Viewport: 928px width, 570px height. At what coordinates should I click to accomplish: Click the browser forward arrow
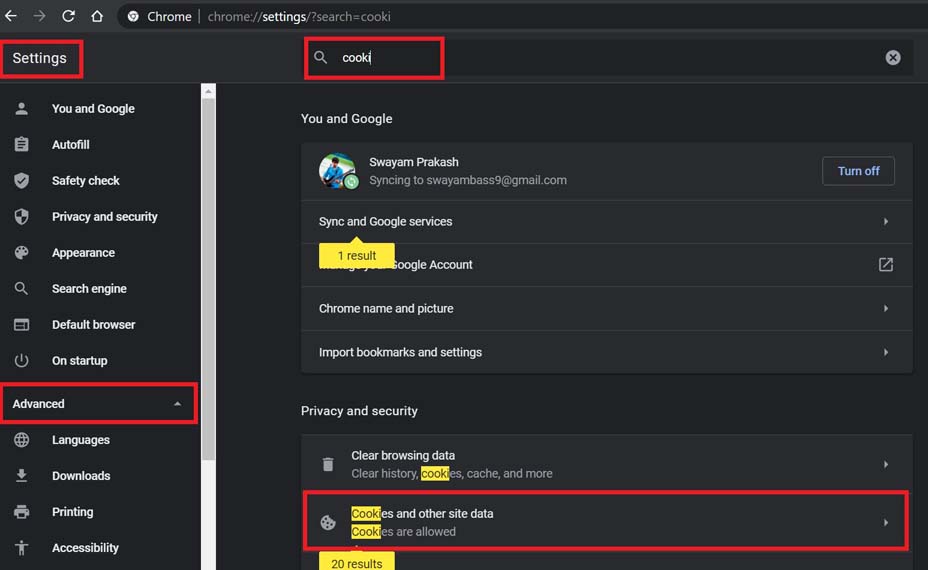40,16
